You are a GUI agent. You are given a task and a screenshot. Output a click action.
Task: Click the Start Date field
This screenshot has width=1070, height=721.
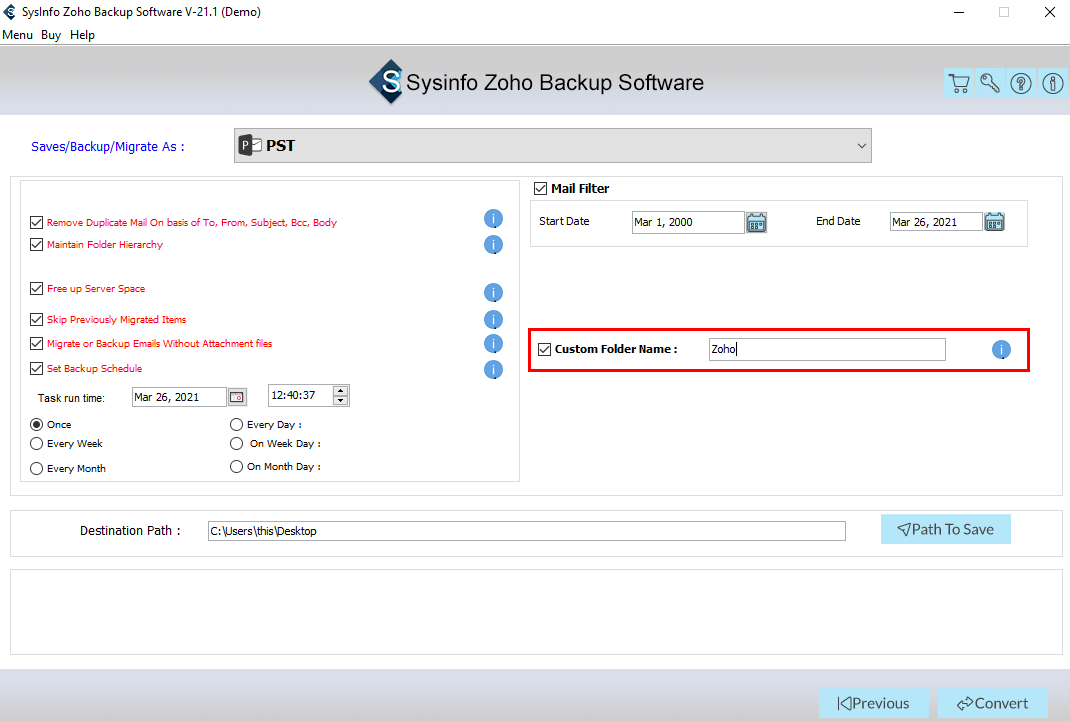click(x=688, y=222)
